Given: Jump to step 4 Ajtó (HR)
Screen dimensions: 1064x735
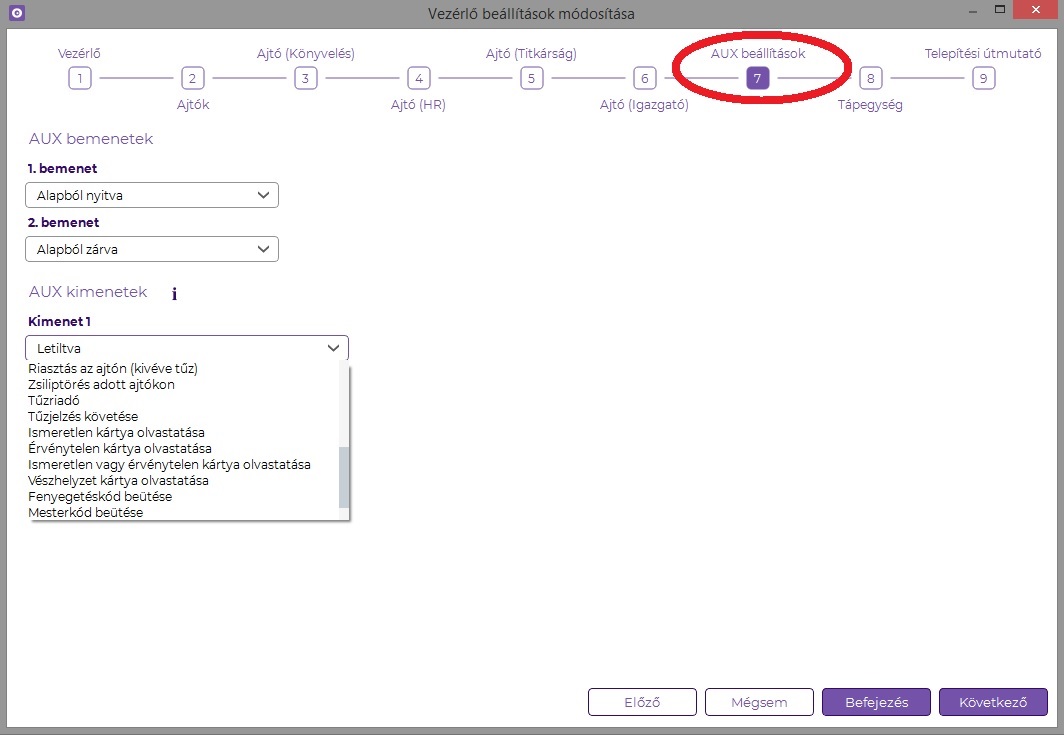Looking at the screenshot, I should 419,78.
